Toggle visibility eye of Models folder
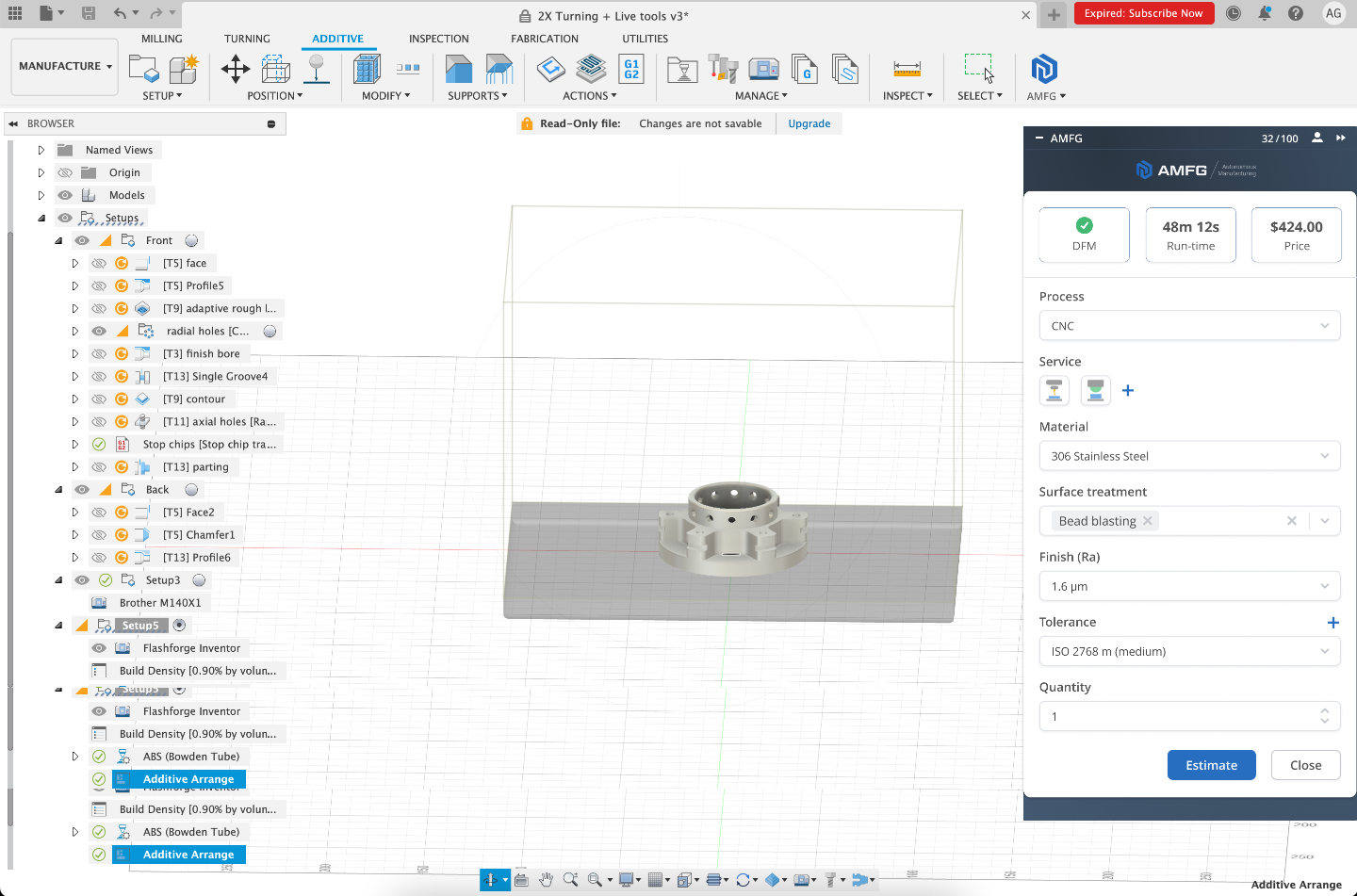Viewport: 1357px width, 896px height. [65, 195]
